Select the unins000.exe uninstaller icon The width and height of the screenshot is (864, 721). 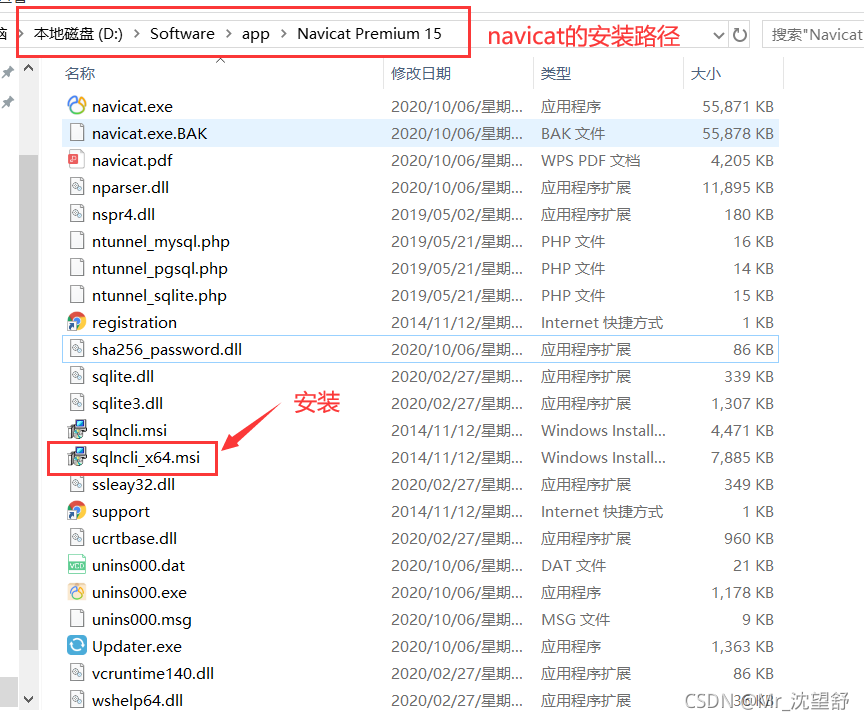click(x=77, y=592)
